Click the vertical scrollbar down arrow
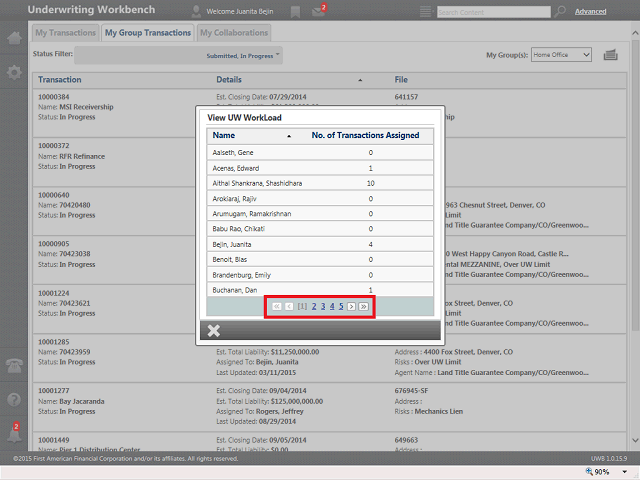The image size is (640, 480). (x=635, y=440)
